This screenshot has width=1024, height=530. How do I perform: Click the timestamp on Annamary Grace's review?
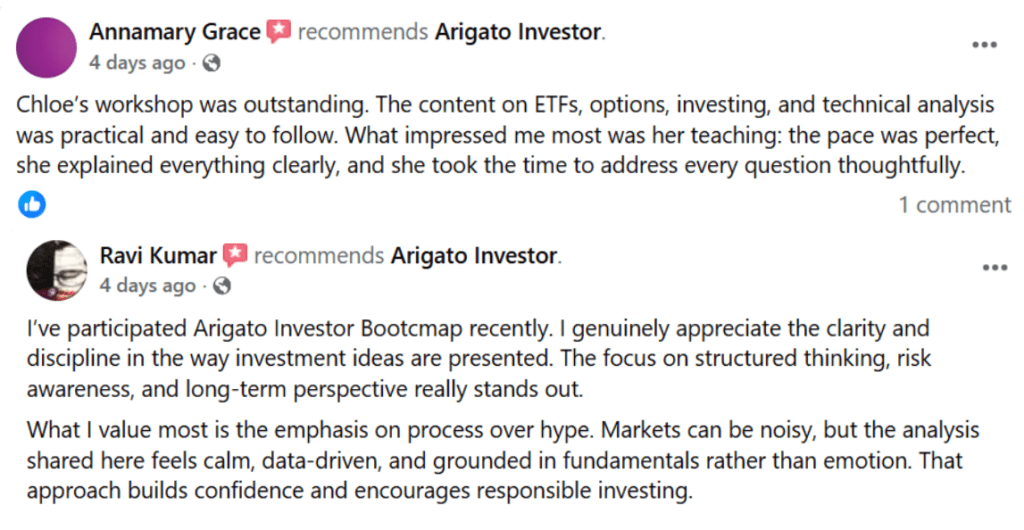(137, 63)
